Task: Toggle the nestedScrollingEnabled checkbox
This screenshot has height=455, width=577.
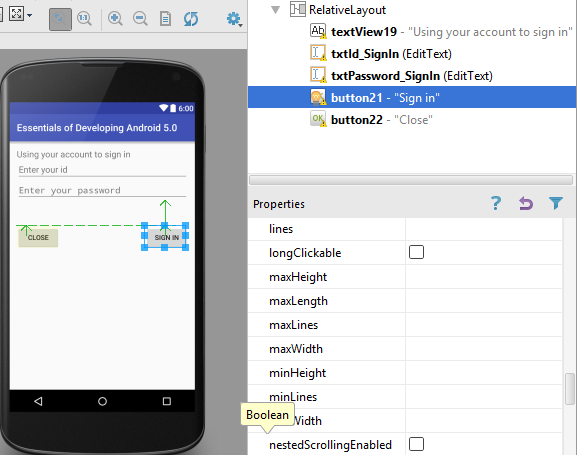Action: tap(416, 444)
